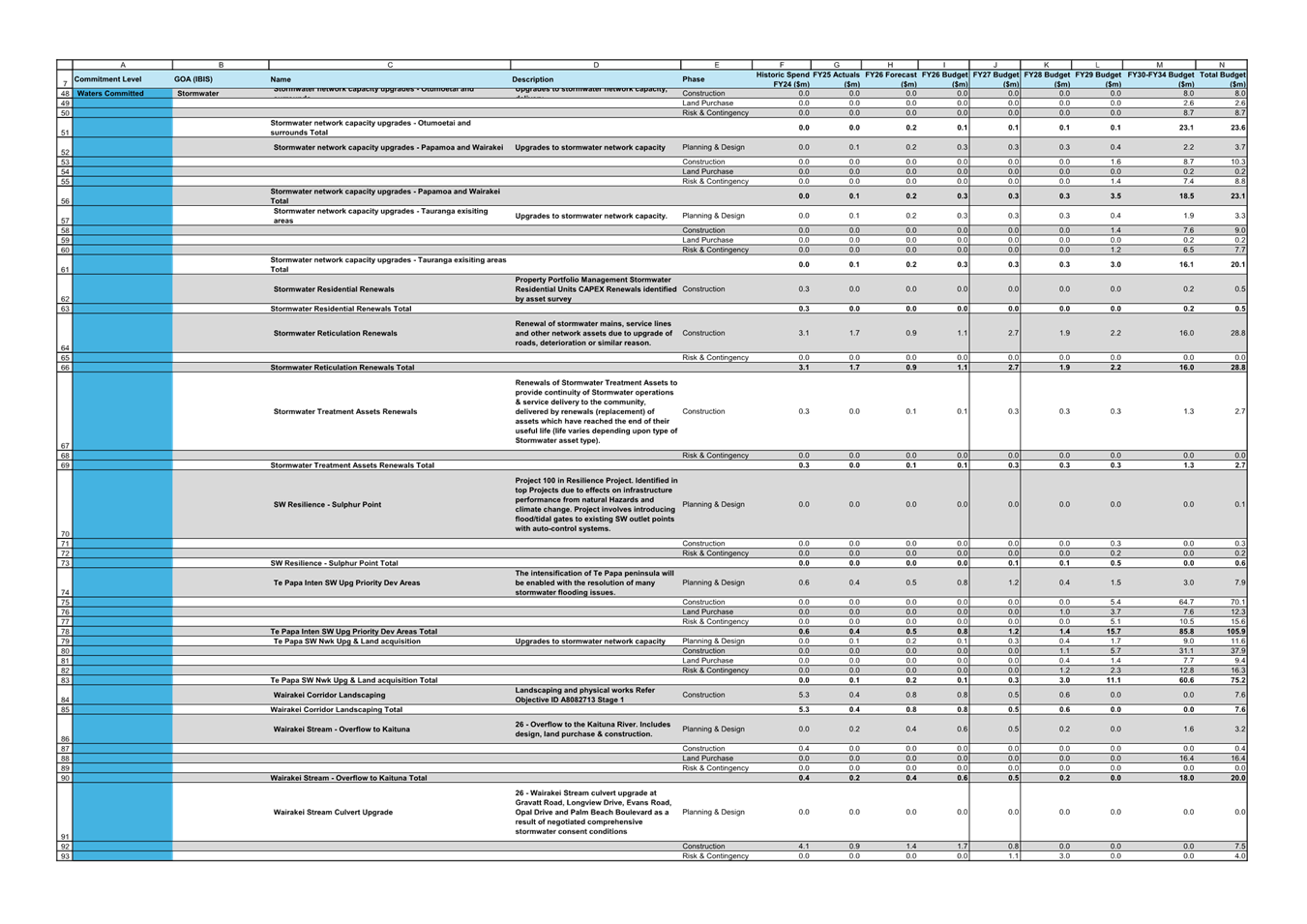This screenshot has height=924, width=1307.
Task: Select Wairakei Stream - Overflow to Kaituna Total cell
Action: tap(348, 778)
